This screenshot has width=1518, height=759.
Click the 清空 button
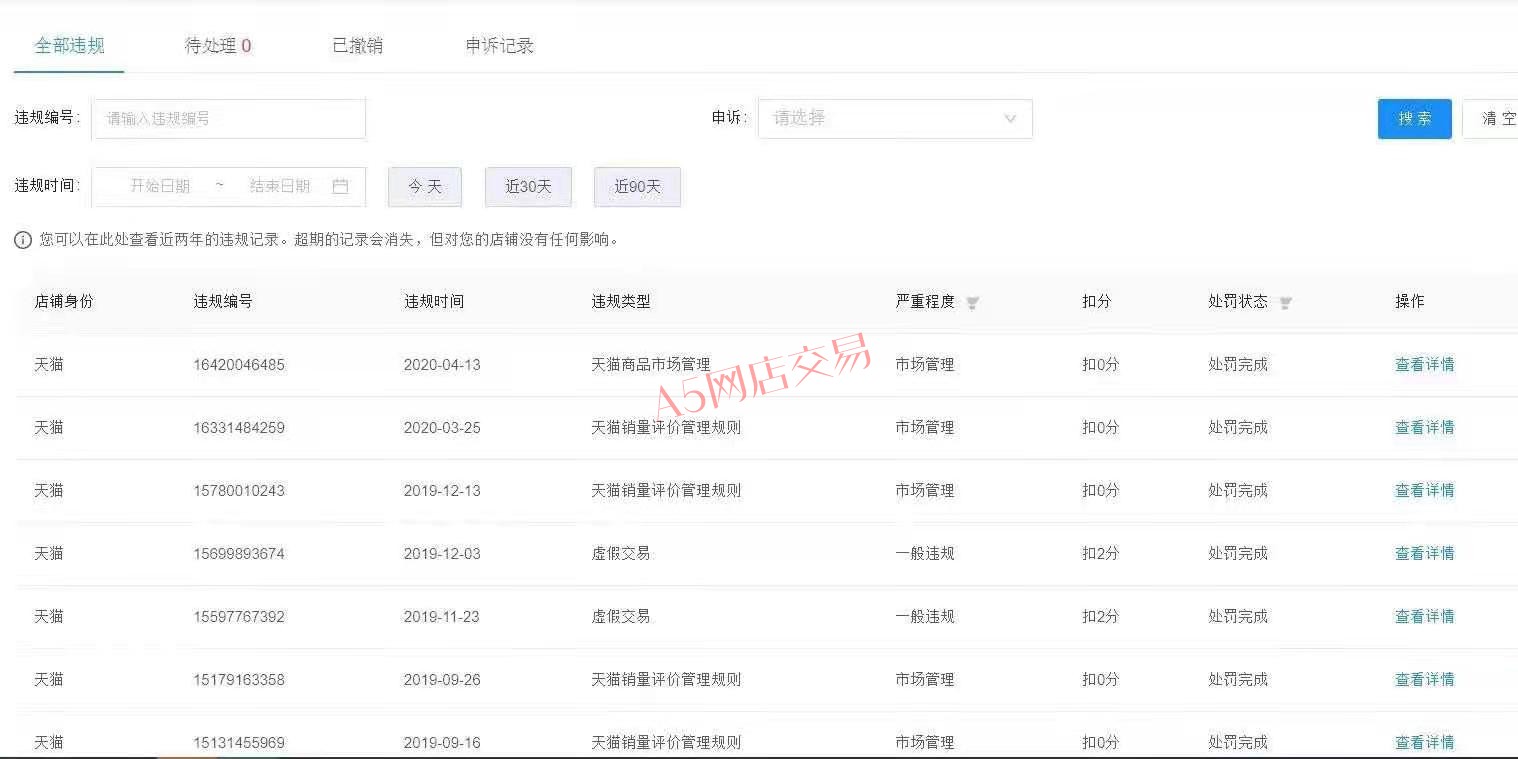coord(1493,119)
